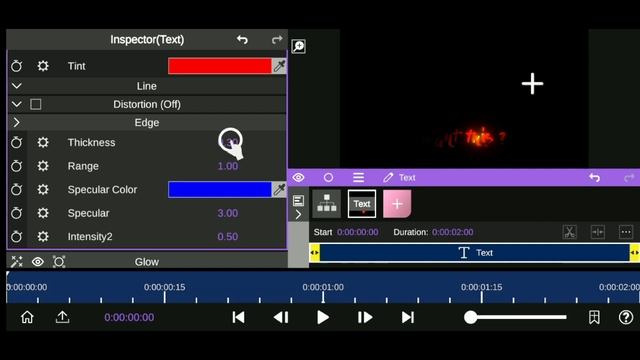Play the preview

323,317
